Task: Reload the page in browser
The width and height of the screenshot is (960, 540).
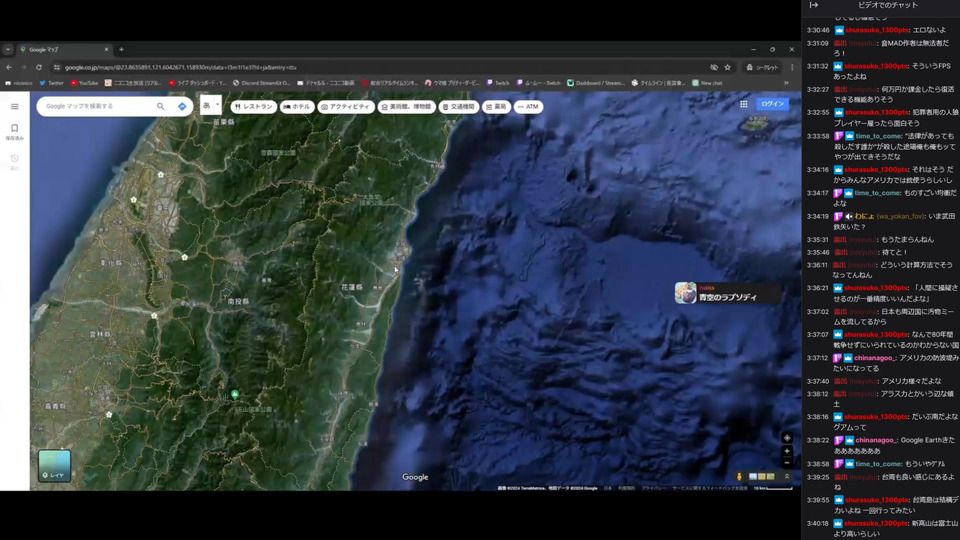Action: (x=39, y=67)
